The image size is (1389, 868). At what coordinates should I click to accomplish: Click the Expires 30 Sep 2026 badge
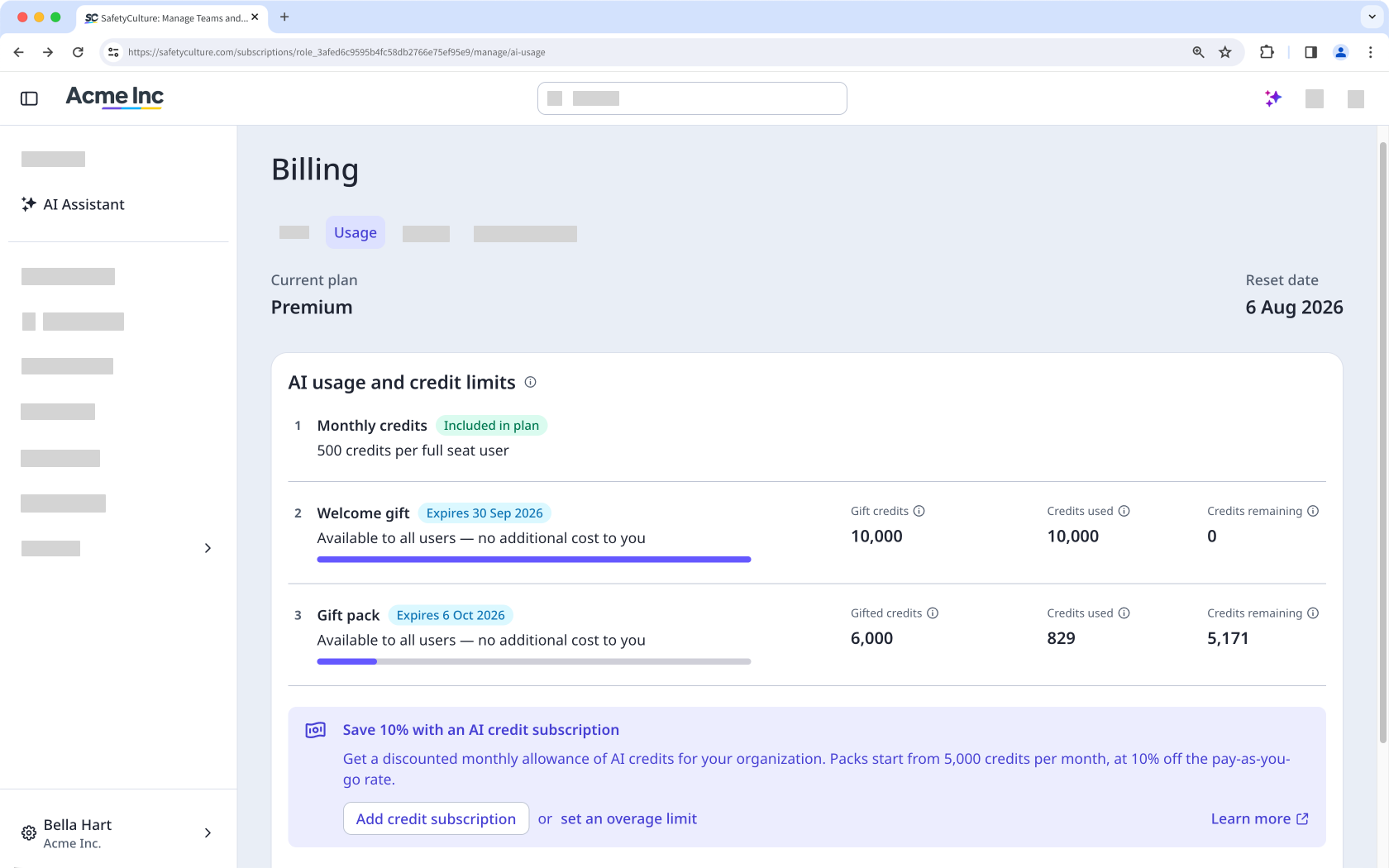coord(484,513)
